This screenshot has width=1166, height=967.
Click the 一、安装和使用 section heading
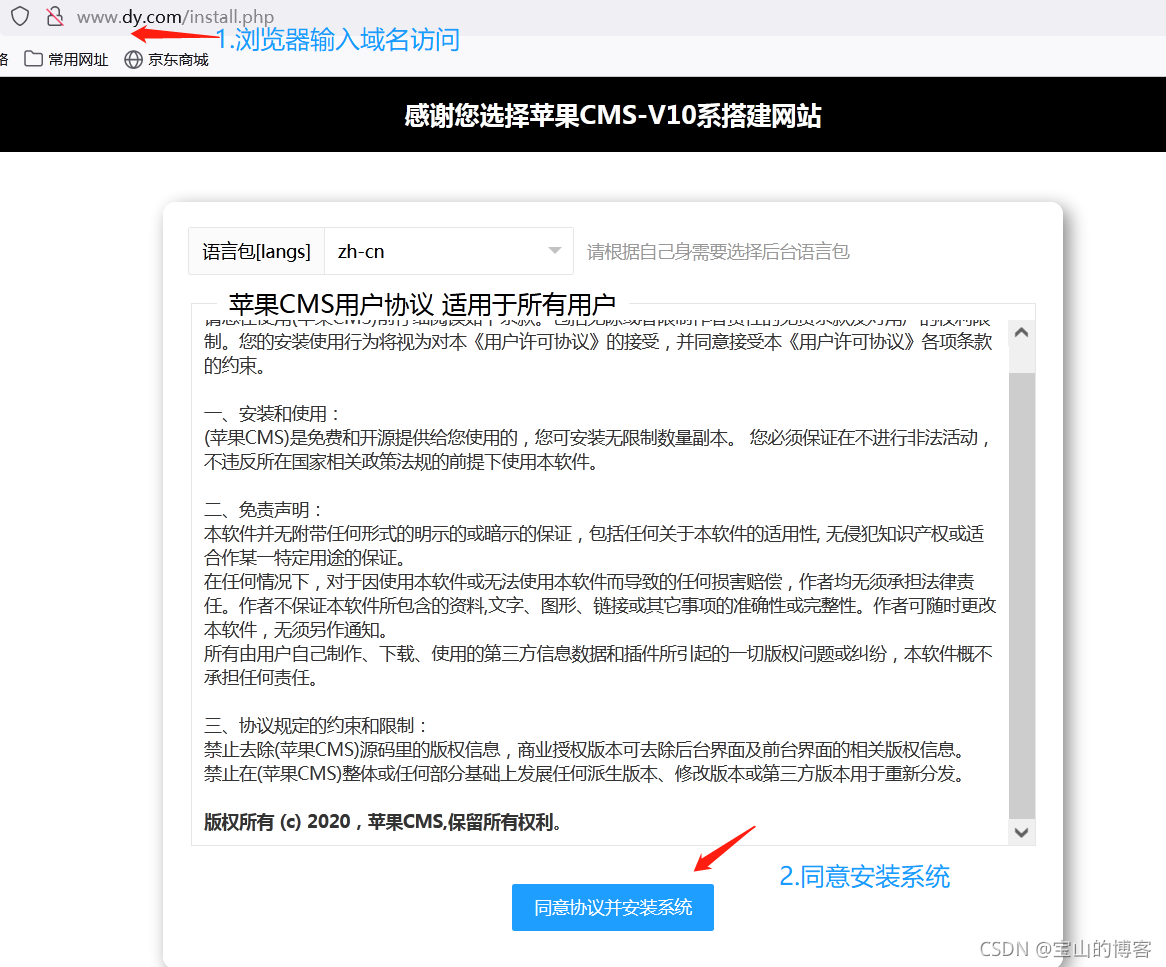click(x=273, y=414)
